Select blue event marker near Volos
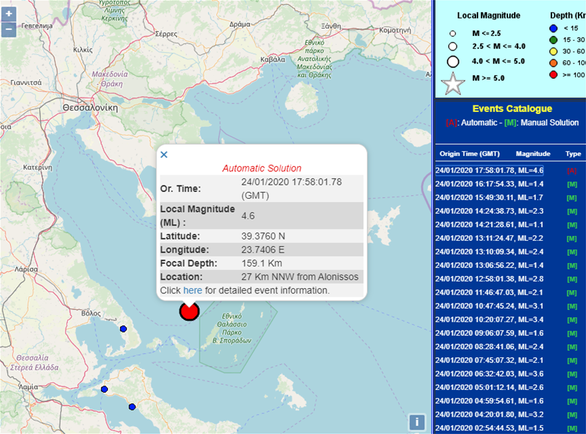 pyautogui.click(x=123, y=329)
